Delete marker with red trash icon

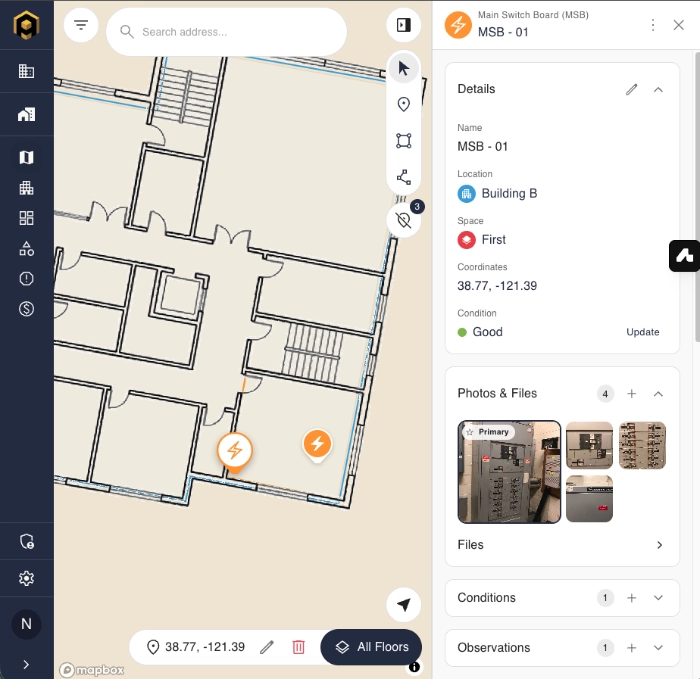point(298,647)
